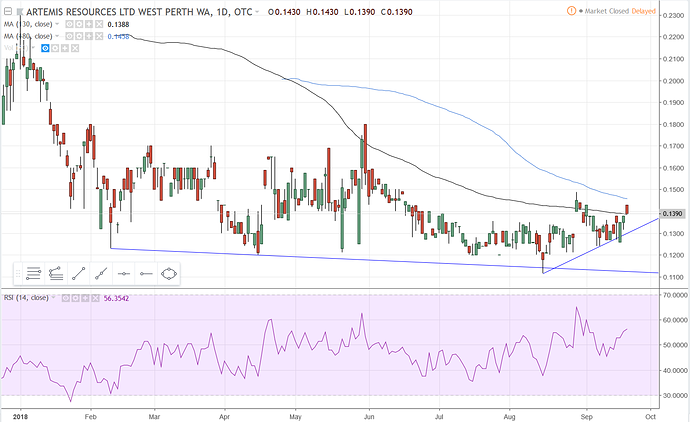Select the Trend-Based Fib Extension tool
The width and height of the screenshot is (690, 422).
[x=56, y=274]
